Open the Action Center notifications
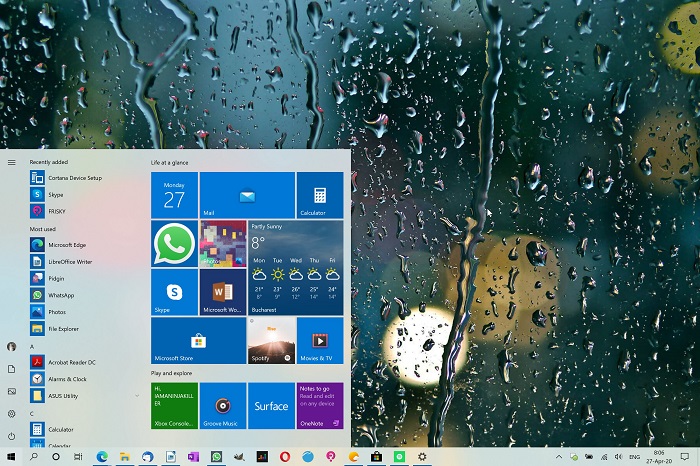The image size is (700, 466). pos(684,457)
